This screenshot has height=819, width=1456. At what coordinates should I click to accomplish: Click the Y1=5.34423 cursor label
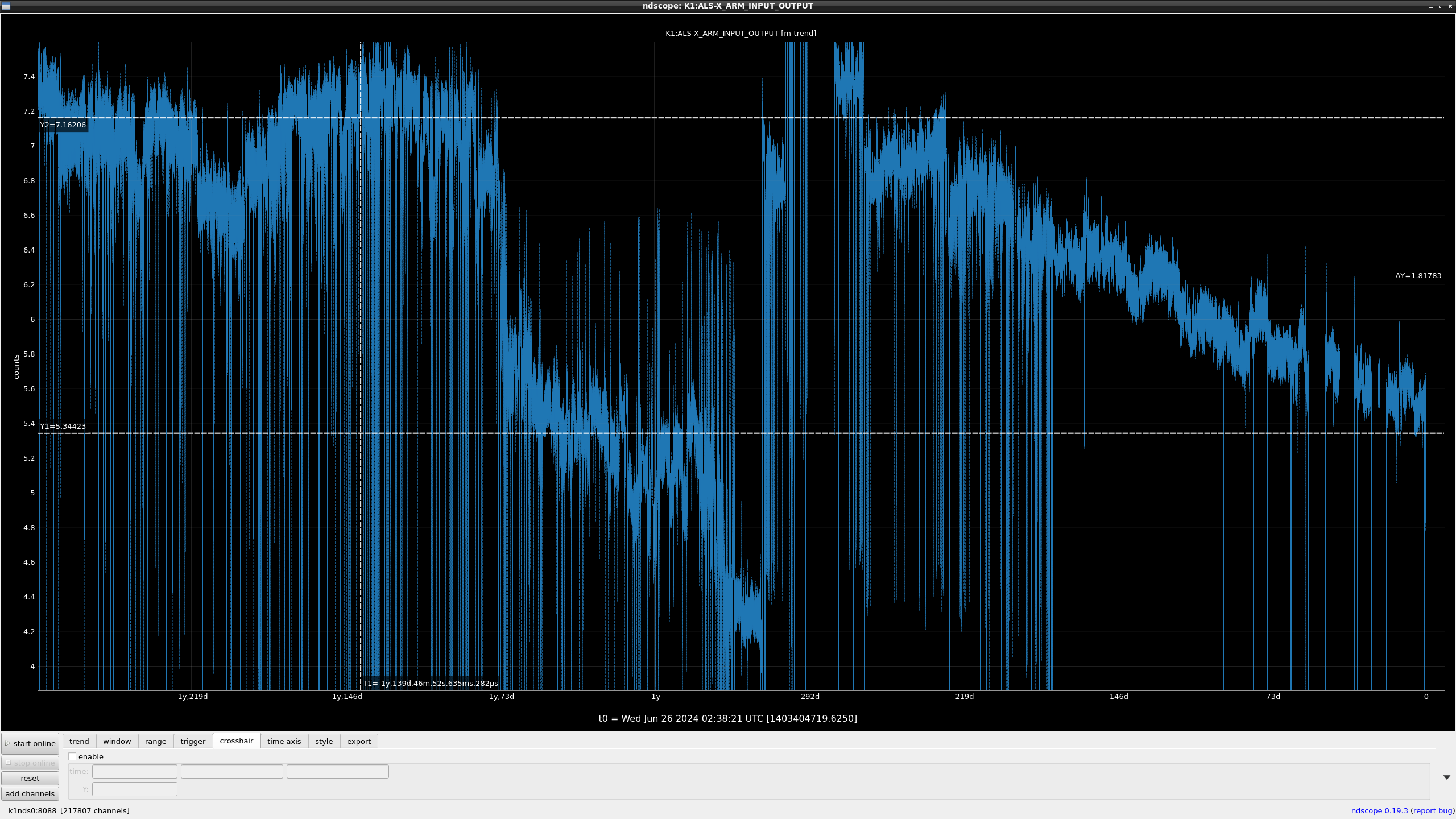(63, 426)
